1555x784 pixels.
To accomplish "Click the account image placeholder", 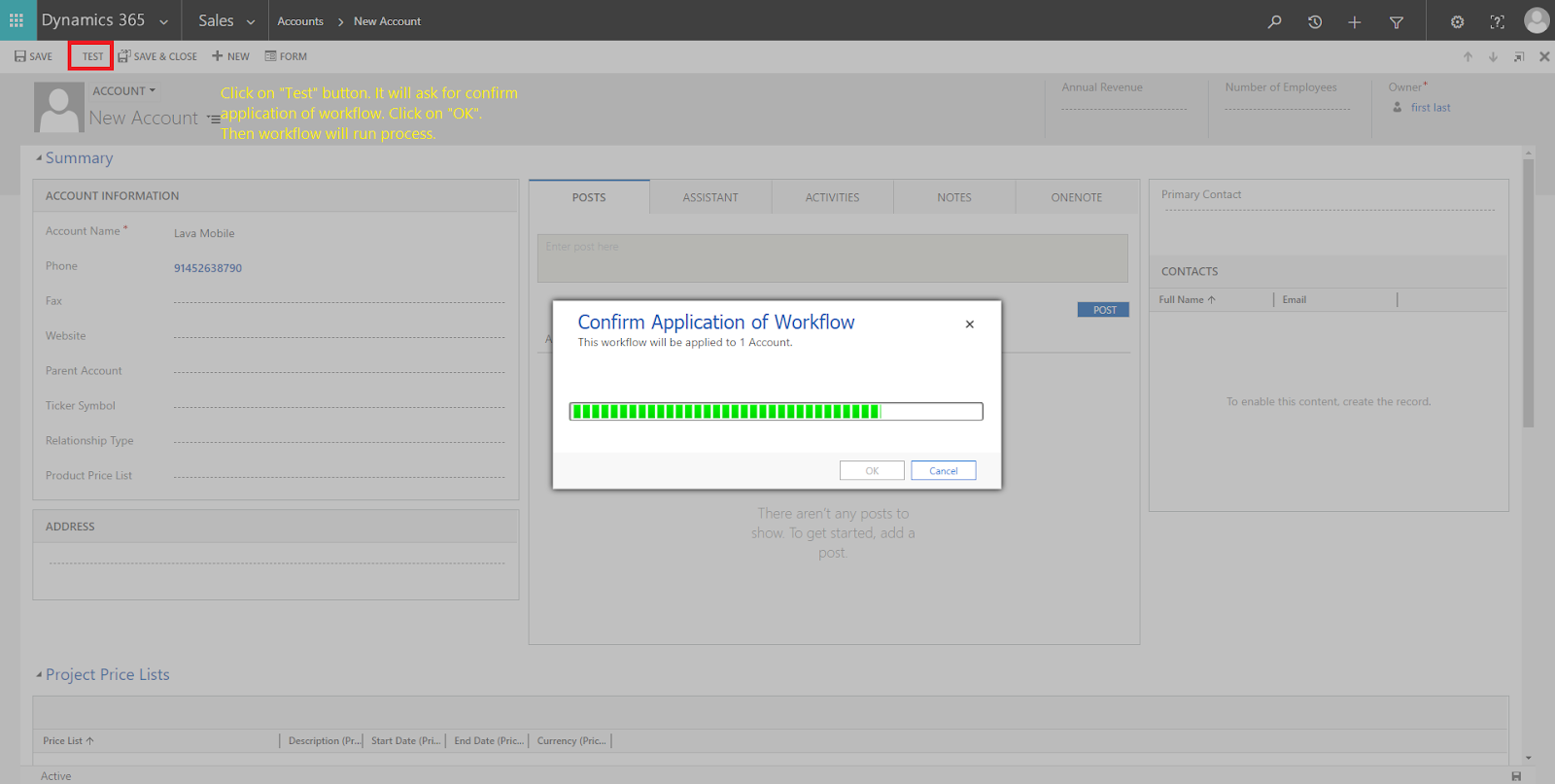I will coord(59,107).
